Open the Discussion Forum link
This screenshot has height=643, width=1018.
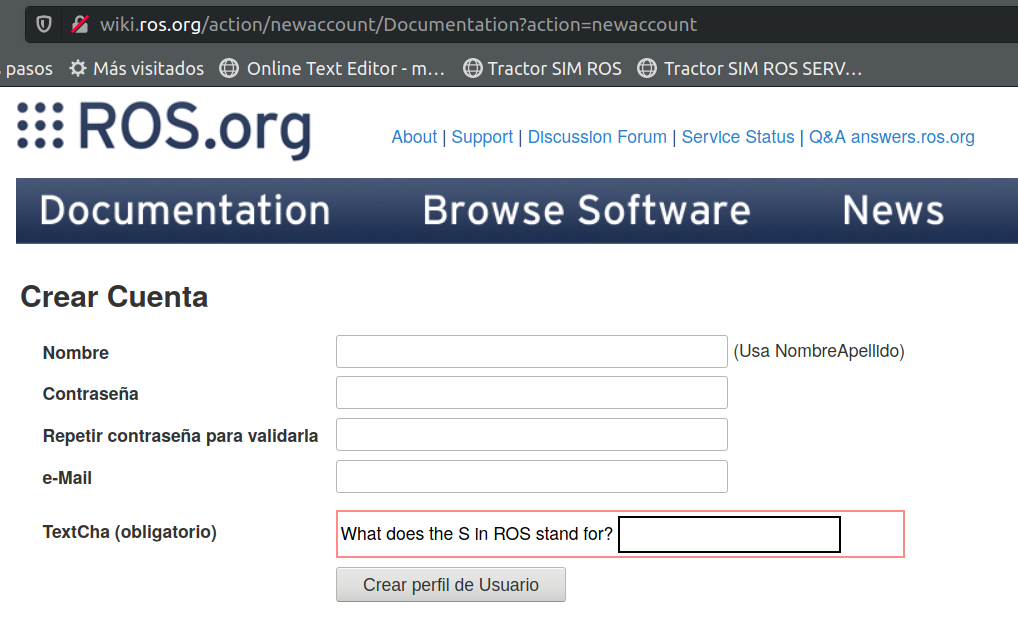[x=597, y=137]
